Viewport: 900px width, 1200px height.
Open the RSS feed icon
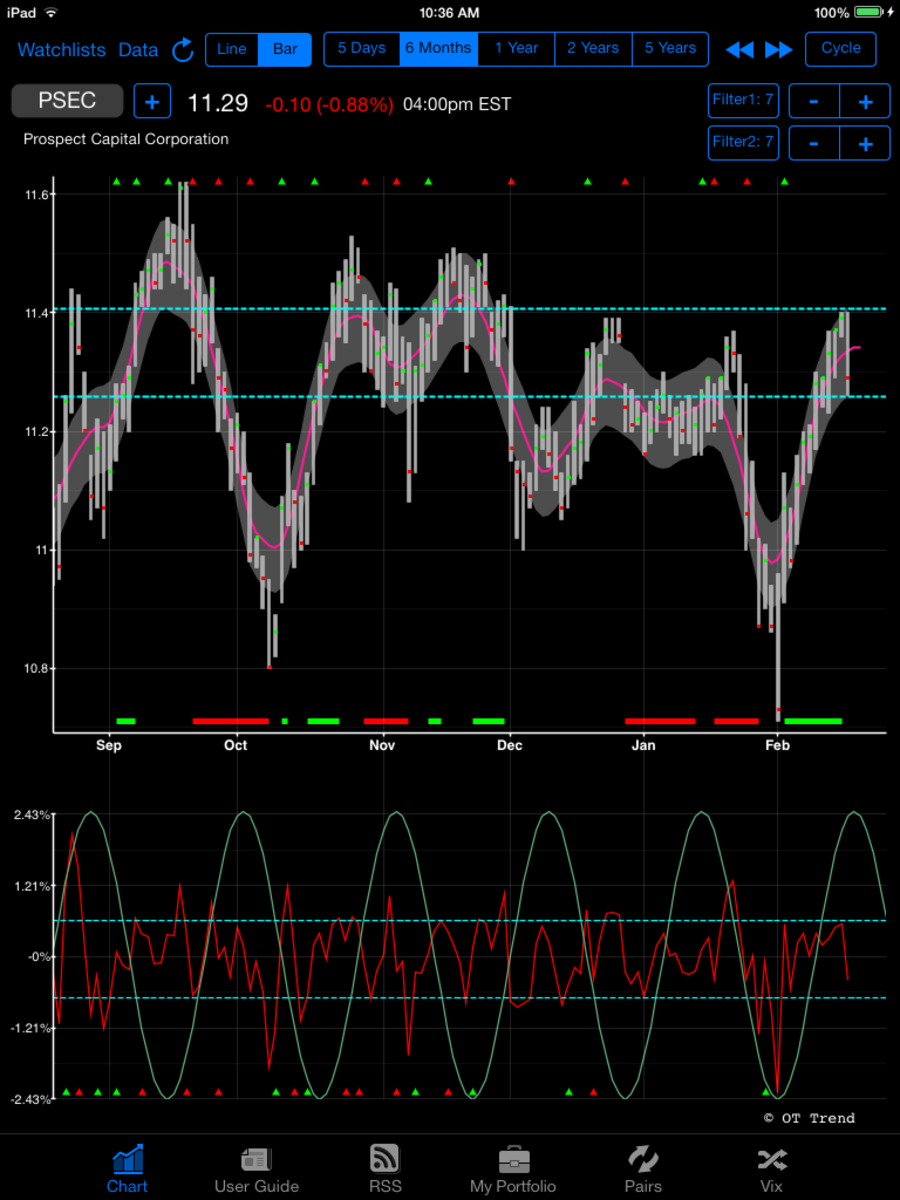(385, 1160)
